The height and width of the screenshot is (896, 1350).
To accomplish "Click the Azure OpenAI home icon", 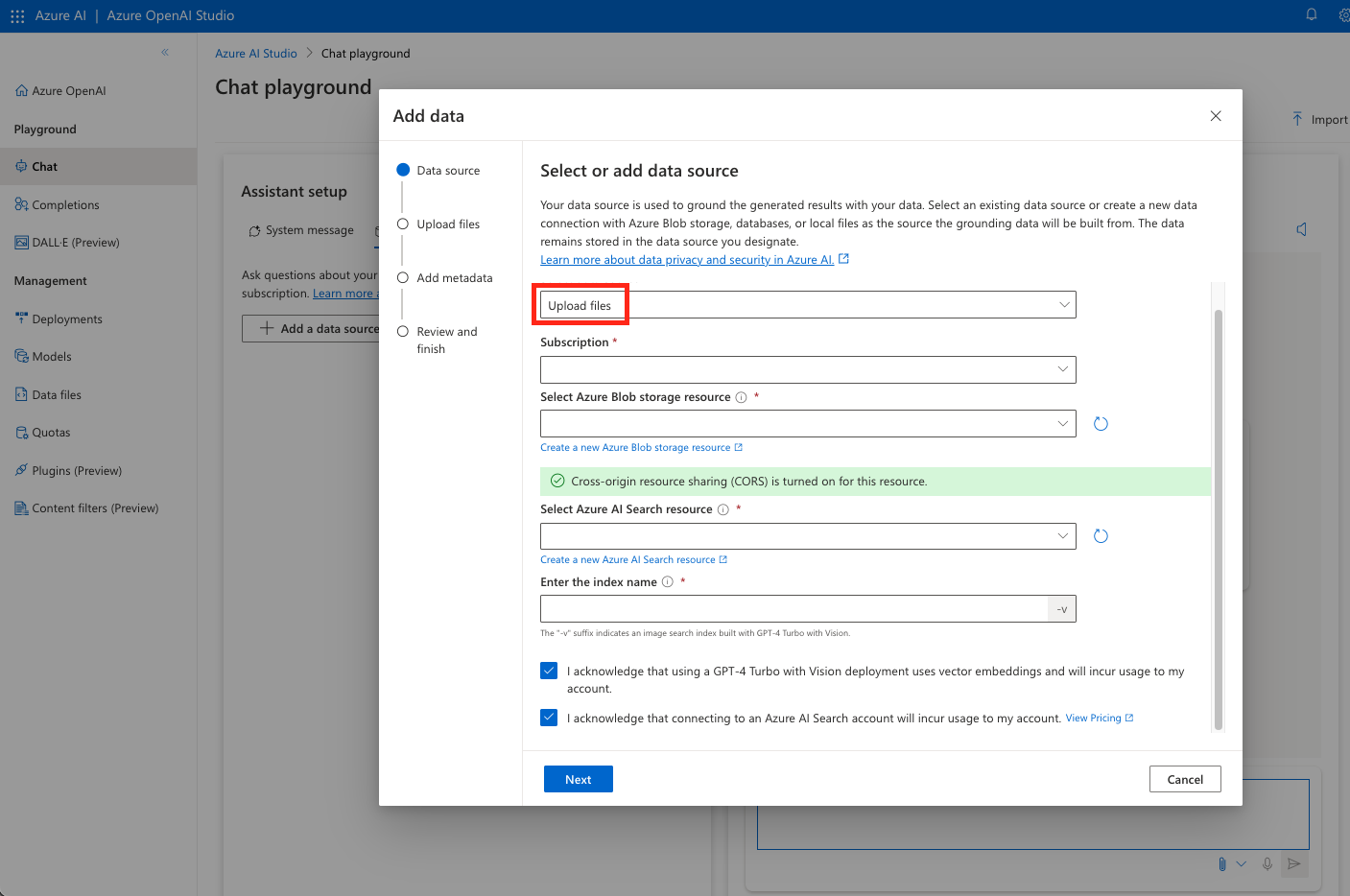I will pos(21,91).
